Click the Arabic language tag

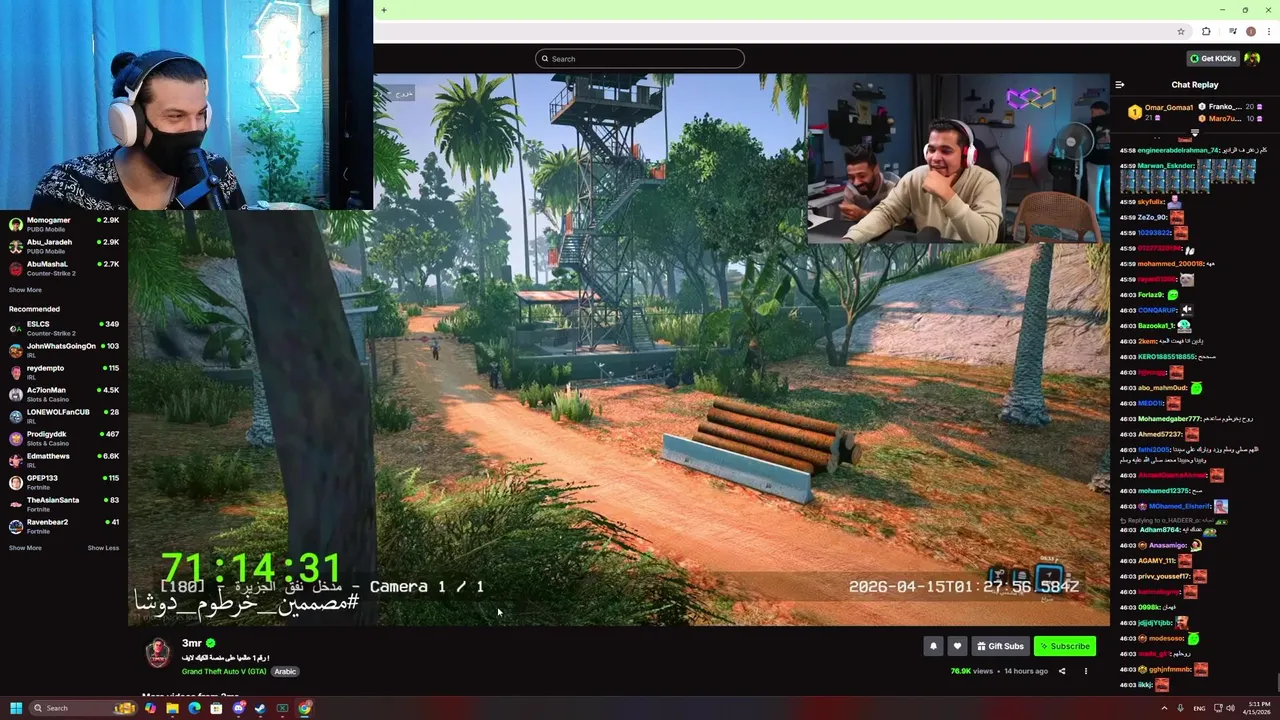click(x=285, y=672)
